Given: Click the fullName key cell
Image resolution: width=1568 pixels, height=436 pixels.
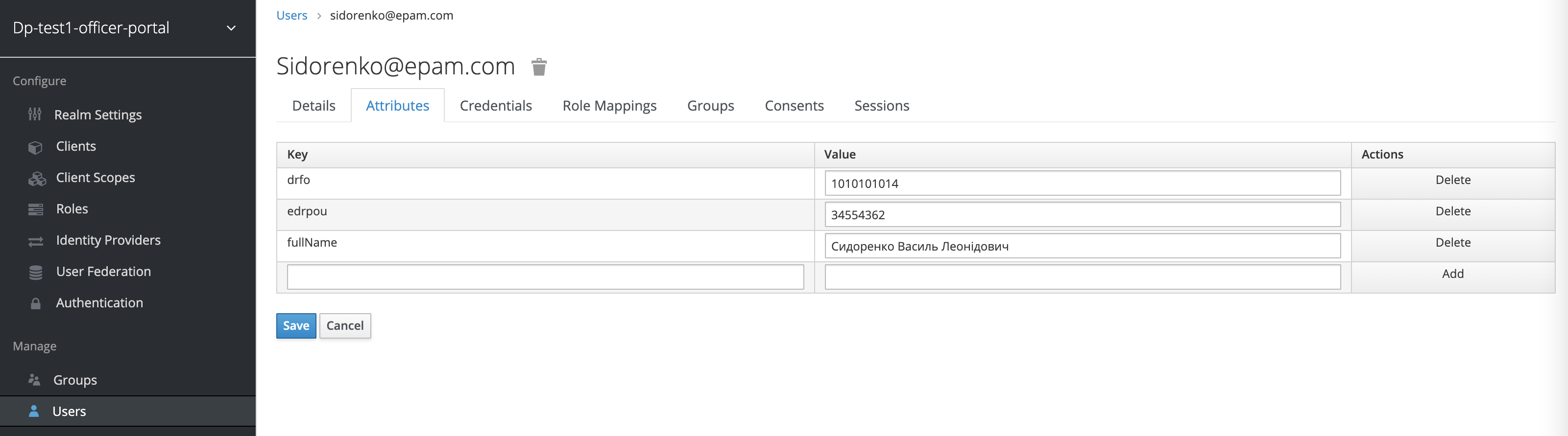Looking at the screenshot, I should [x=545, y=246].
